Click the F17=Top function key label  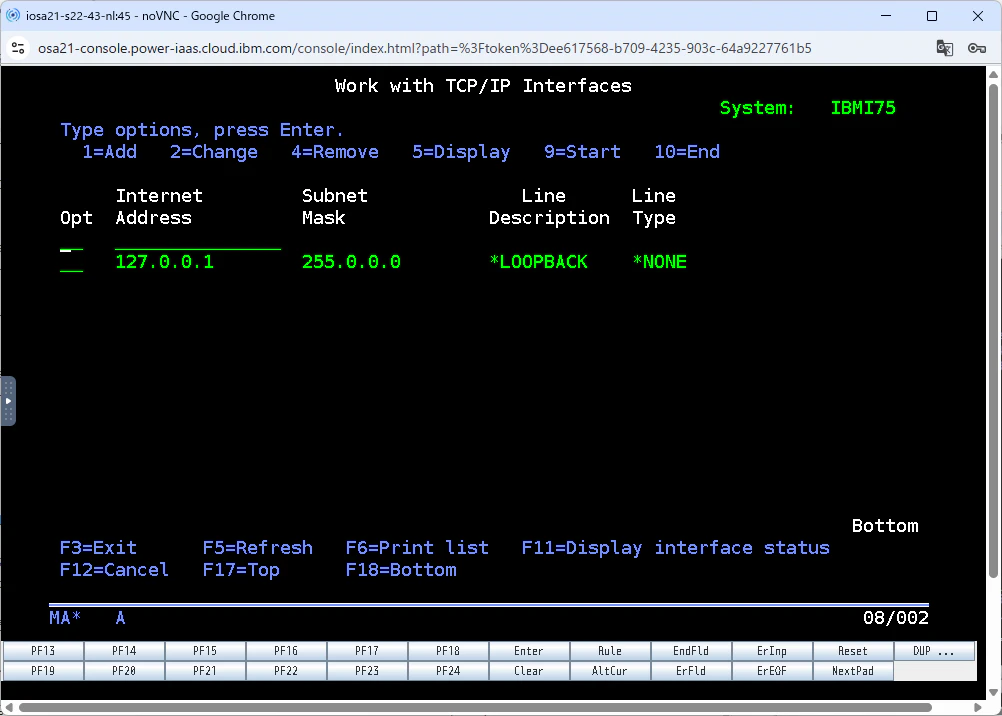pyautogui.click(x=241, y=570)
